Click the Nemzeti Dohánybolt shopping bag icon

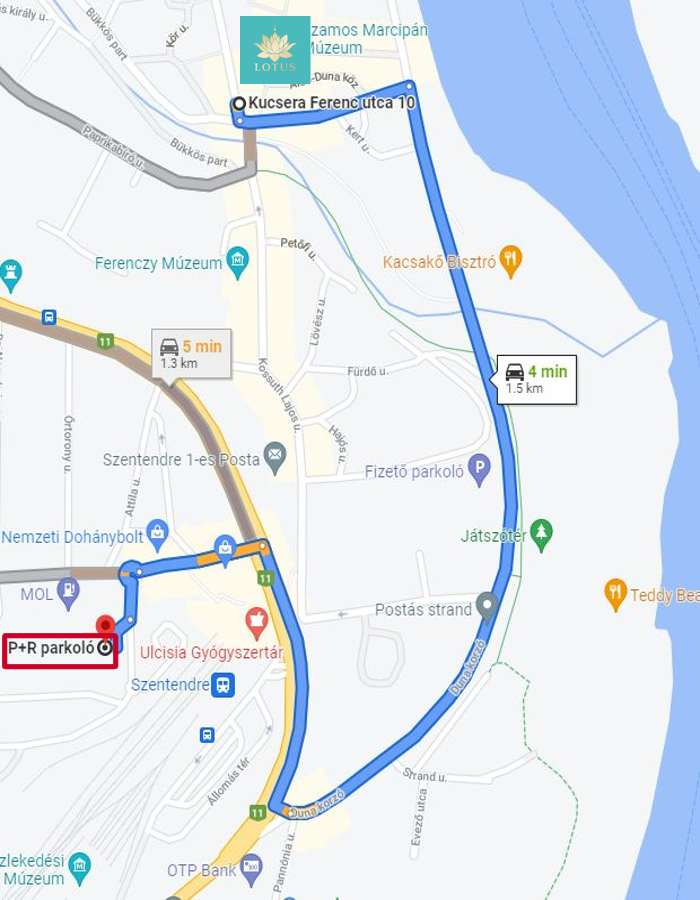pos(157,536)
